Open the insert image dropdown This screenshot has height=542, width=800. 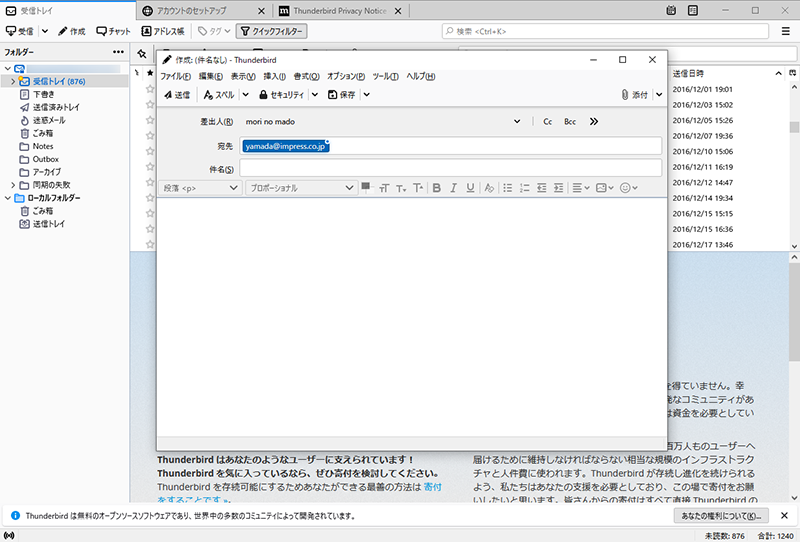tap(605, 188)
